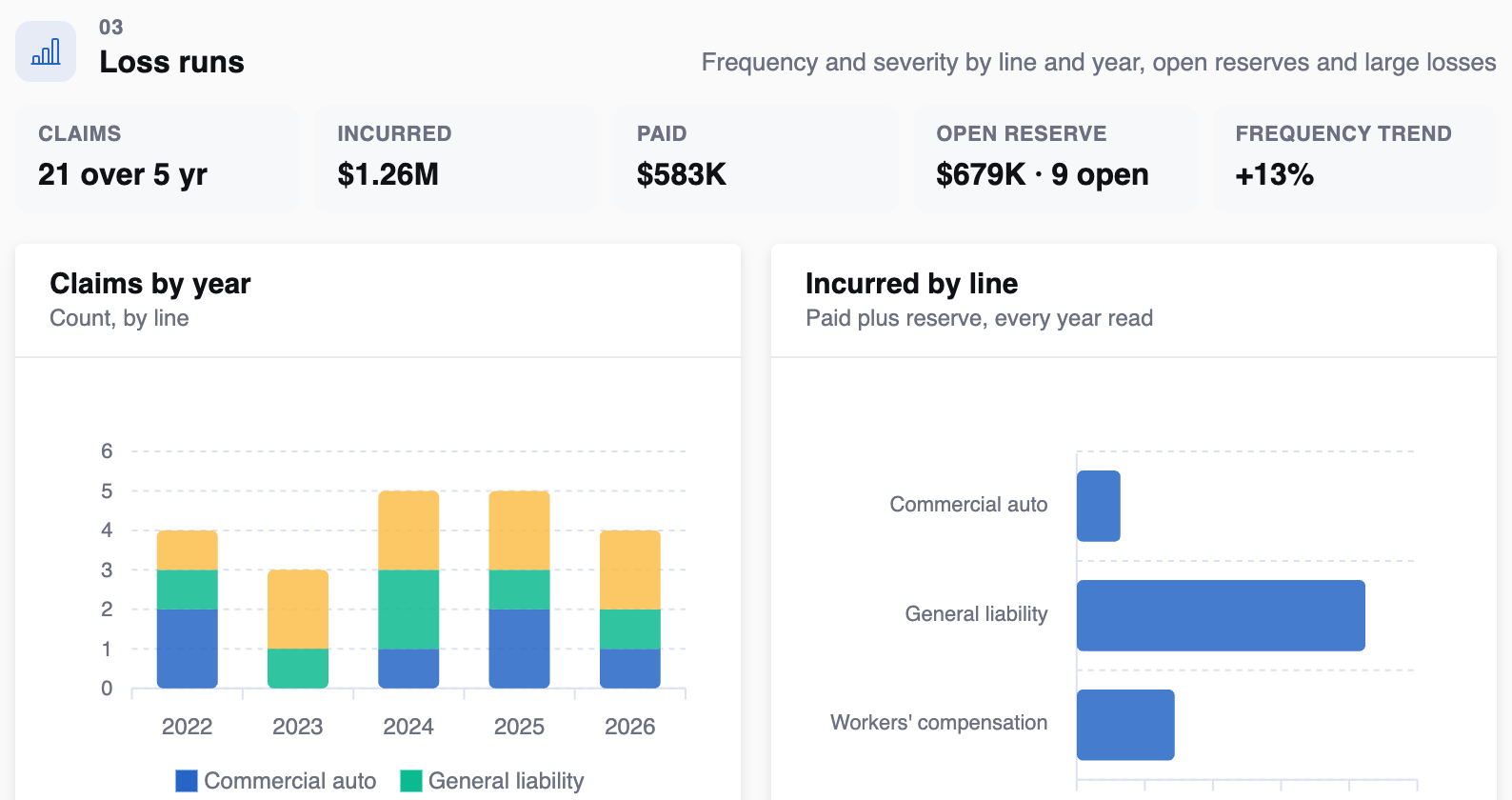The image size is (1512, 800).
Task: Select the Claims value '21 over 5 yr'
Action: click(x=123, y=174)
